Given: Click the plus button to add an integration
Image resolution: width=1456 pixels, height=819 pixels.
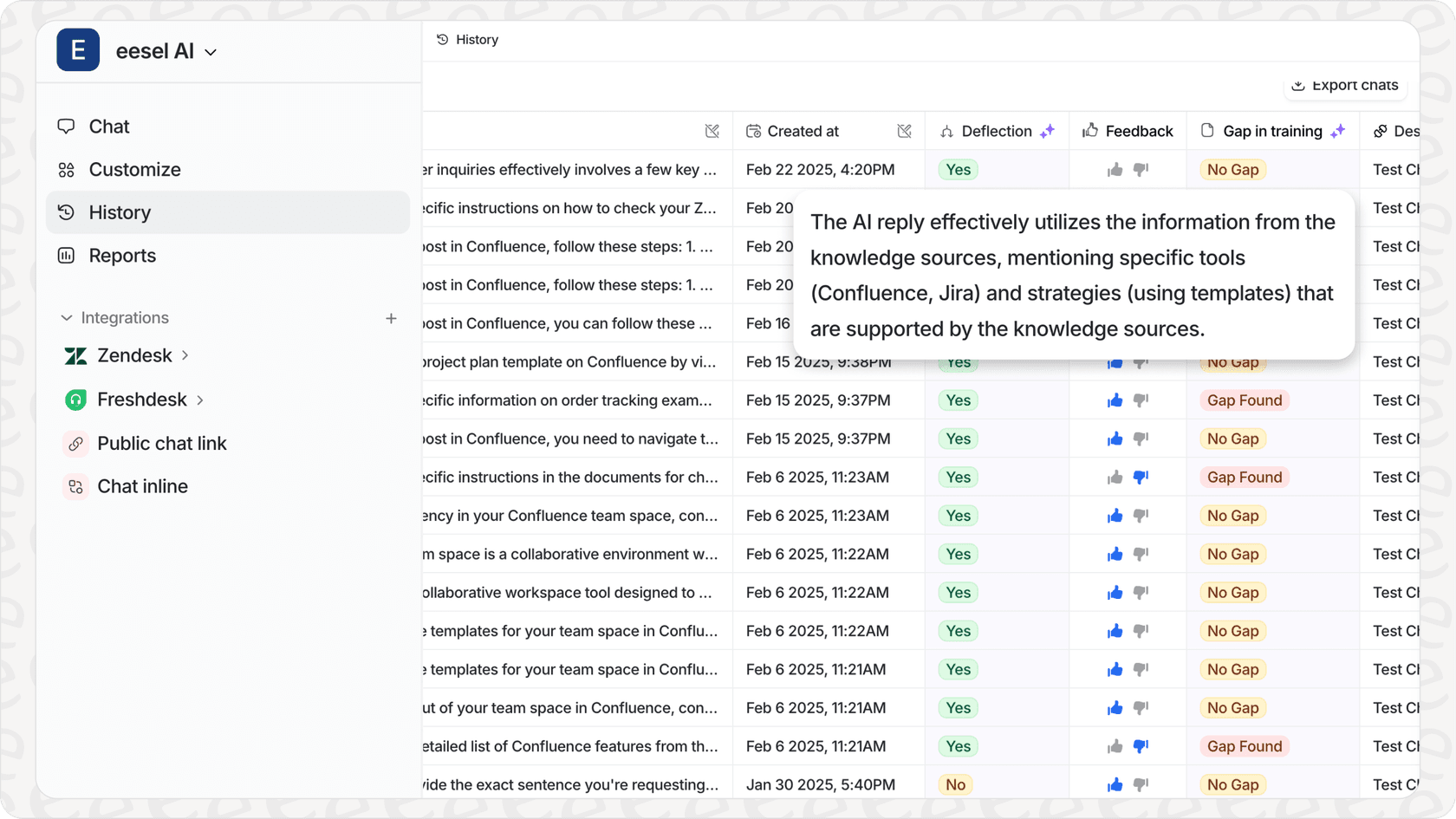Looking at the screenshot, I should tap(392, 318).
